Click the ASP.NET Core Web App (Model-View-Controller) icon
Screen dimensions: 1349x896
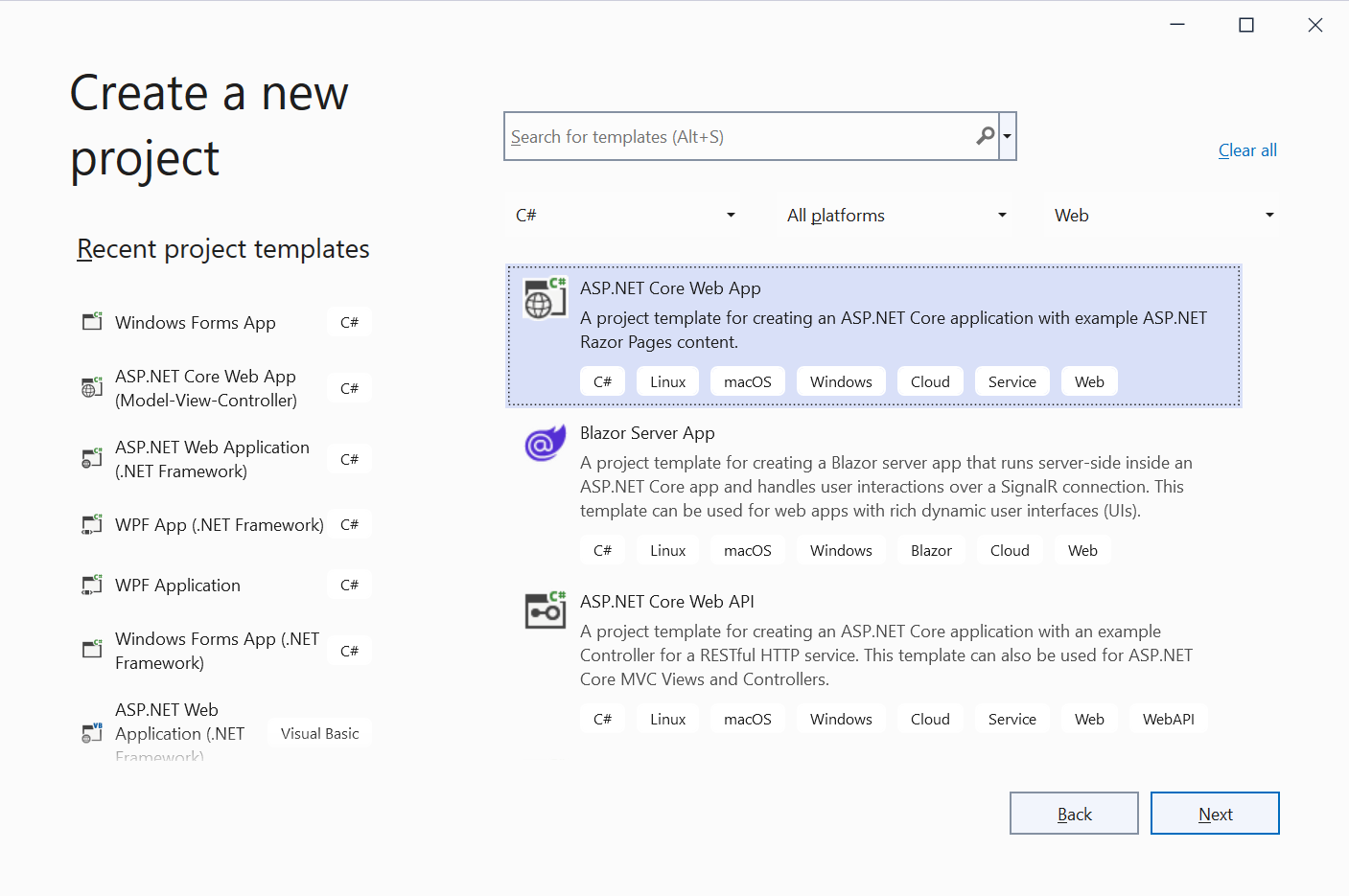[92, 388]
